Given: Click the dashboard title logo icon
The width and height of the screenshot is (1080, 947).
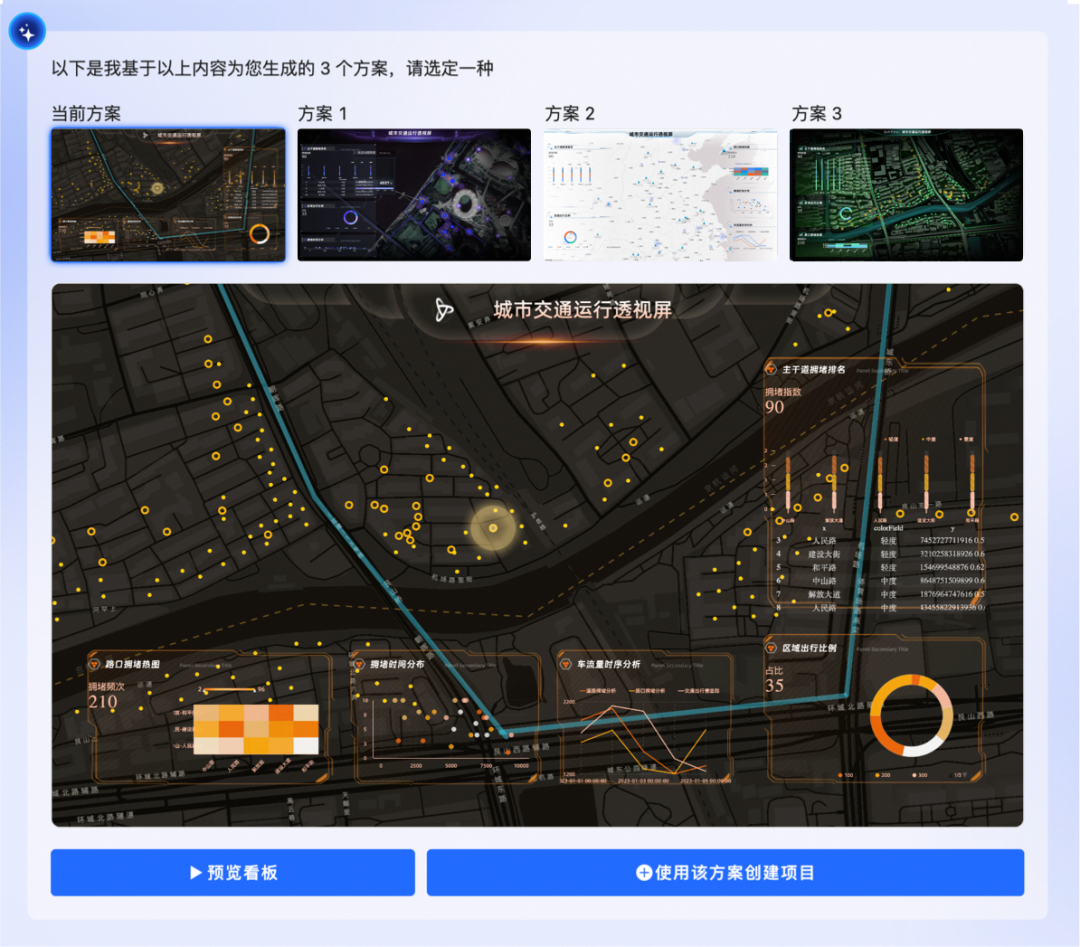Looking at the screenshot, I should click(444, 310).
